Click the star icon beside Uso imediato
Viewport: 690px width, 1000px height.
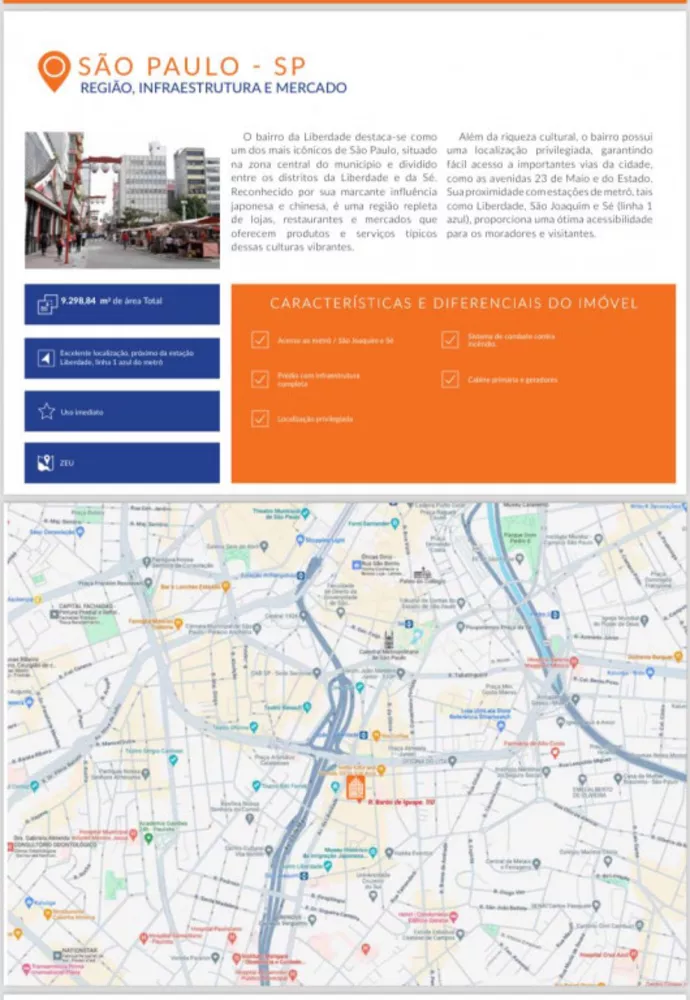pos(46,411)
